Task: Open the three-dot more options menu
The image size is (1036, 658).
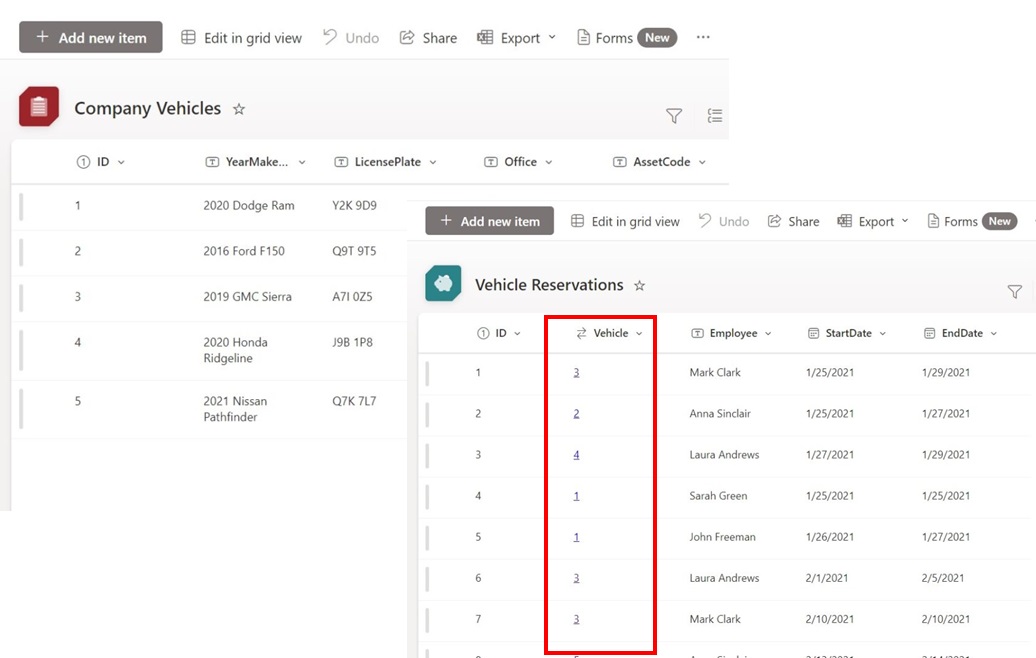Action: coord(703,38)
